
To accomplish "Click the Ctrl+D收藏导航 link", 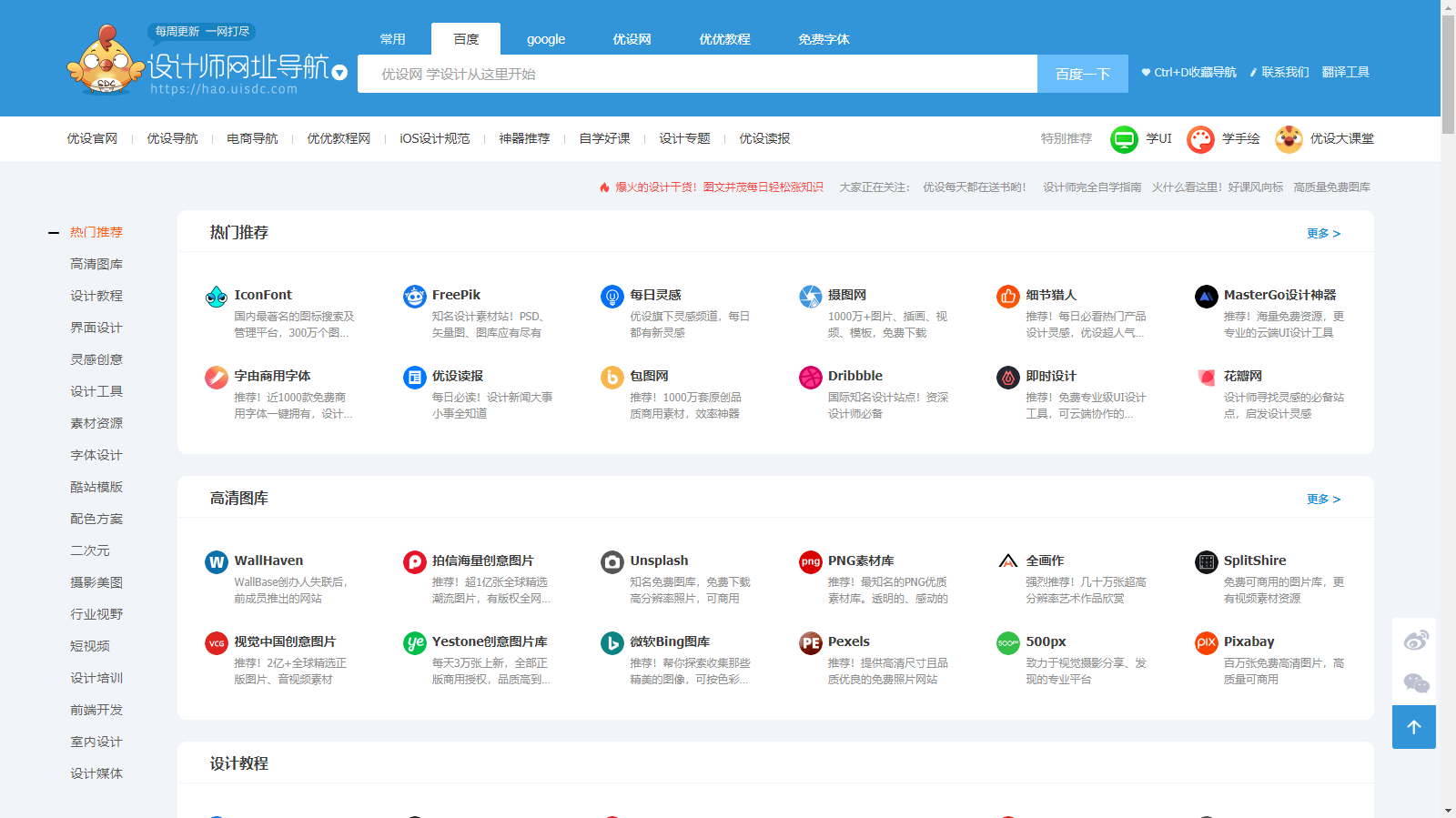I will point(1188,72).
